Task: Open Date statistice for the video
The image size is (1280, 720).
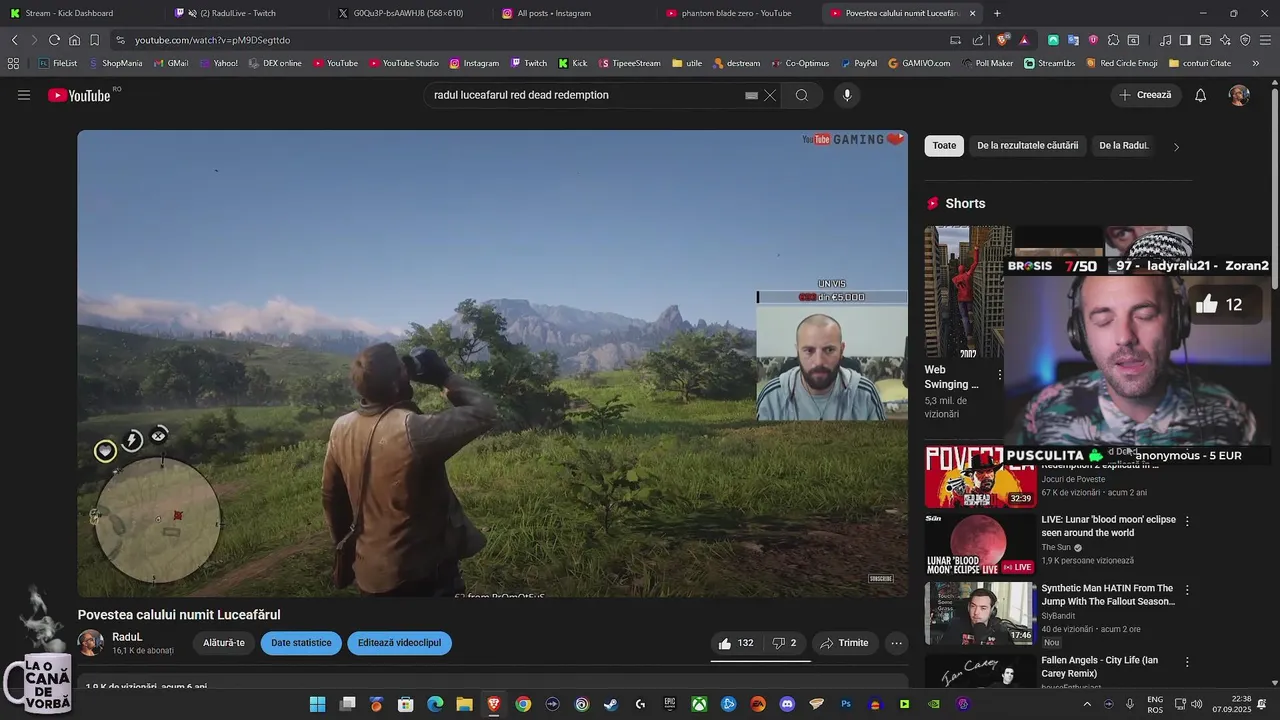Action: click(301, 643)
